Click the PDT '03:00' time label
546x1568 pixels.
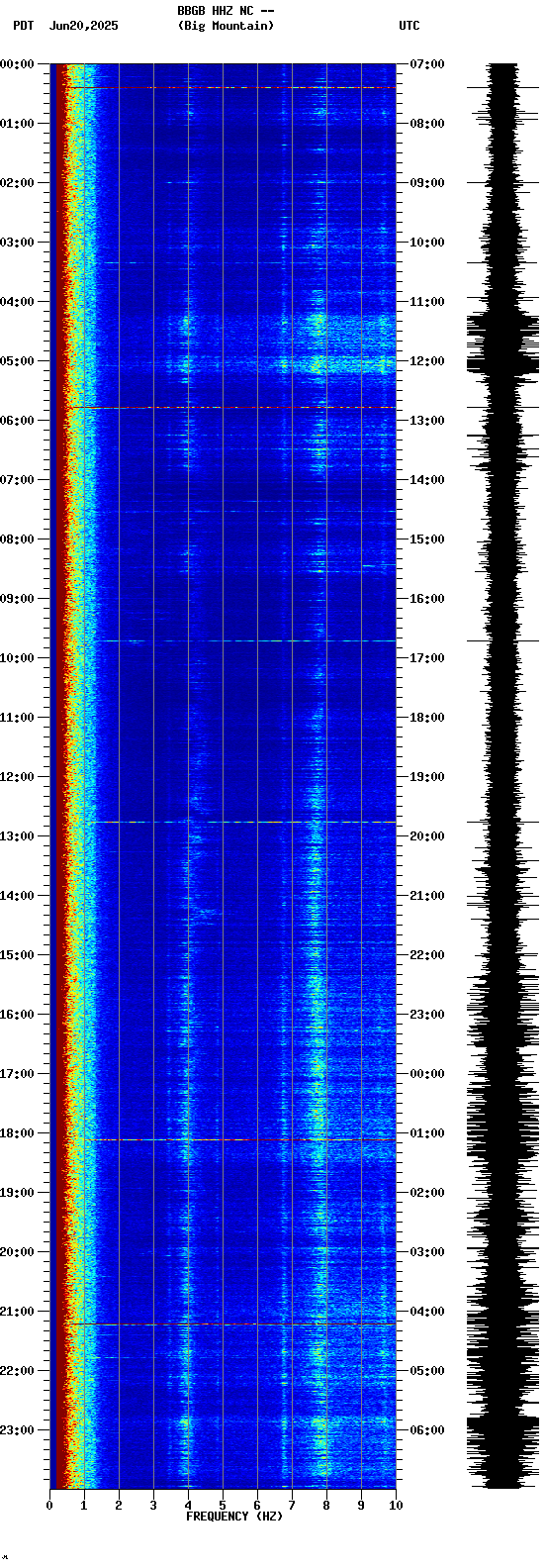17,243
